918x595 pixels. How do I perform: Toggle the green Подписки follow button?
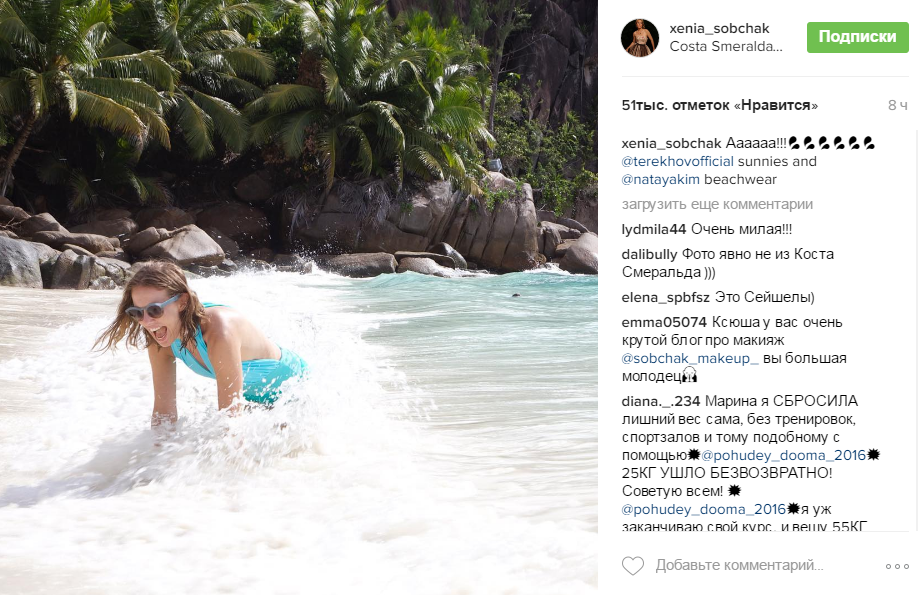tap(857, 37)
